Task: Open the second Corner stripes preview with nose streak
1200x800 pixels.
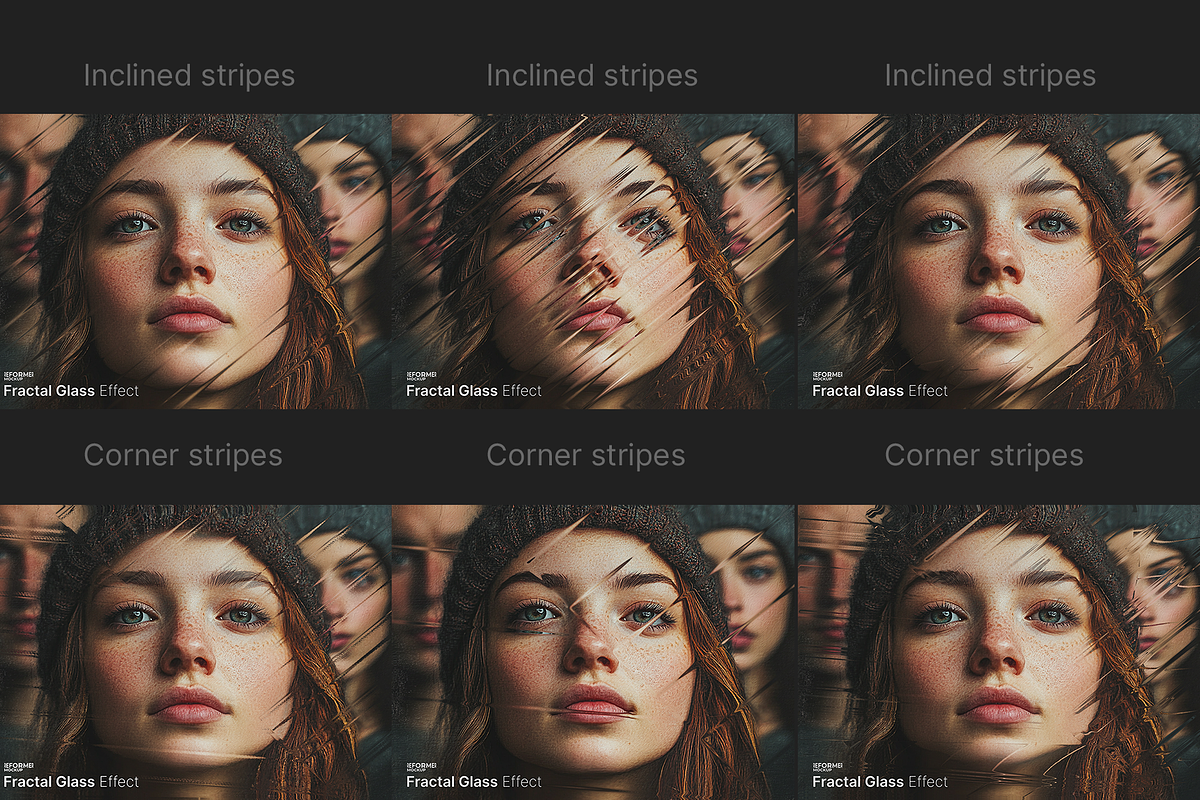Action: point(594,652)
